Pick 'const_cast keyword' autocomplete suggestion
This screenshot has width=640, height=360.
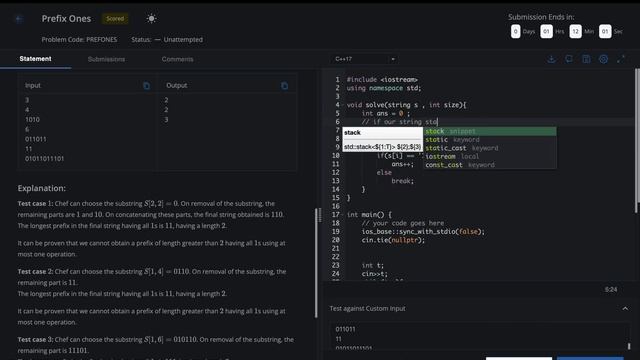coord(490,165)
